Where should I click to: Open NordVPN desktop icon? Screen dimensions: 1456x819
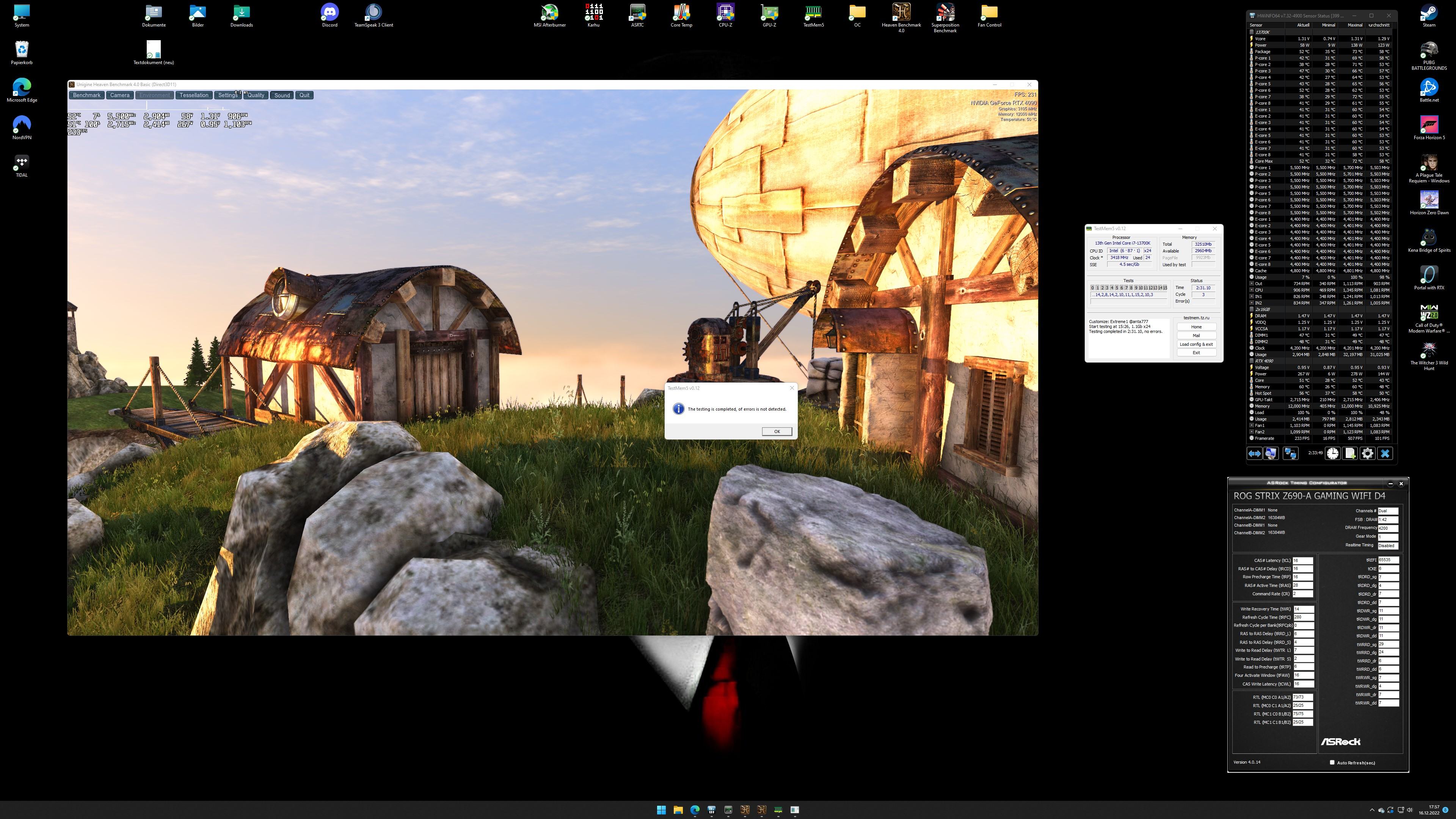(22, 128)
